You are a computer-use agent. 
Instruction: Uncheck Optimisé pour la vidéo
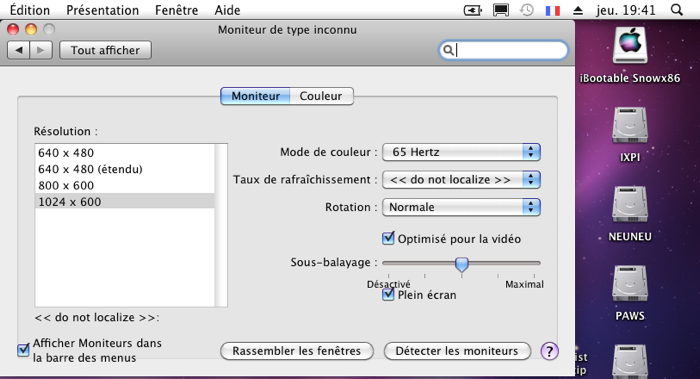click(x=388, y=238)
